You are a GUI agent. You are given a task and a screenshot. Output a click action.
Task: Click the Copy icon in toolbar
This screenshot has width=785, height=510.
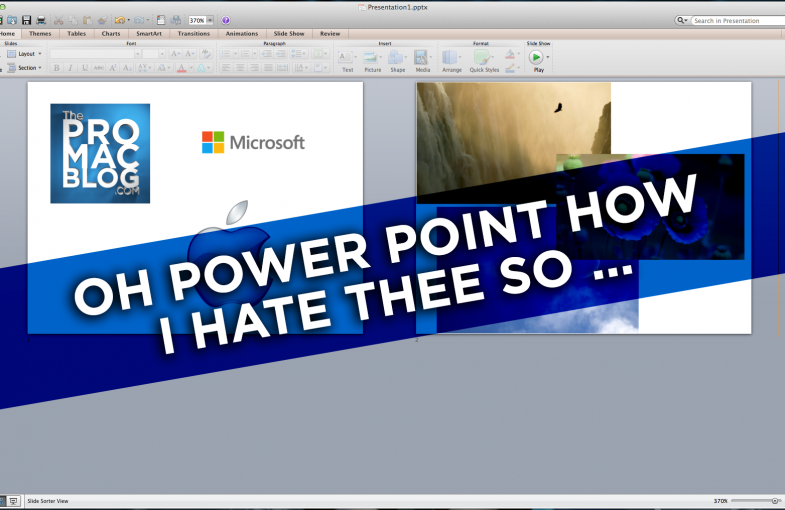pos(73,21)
